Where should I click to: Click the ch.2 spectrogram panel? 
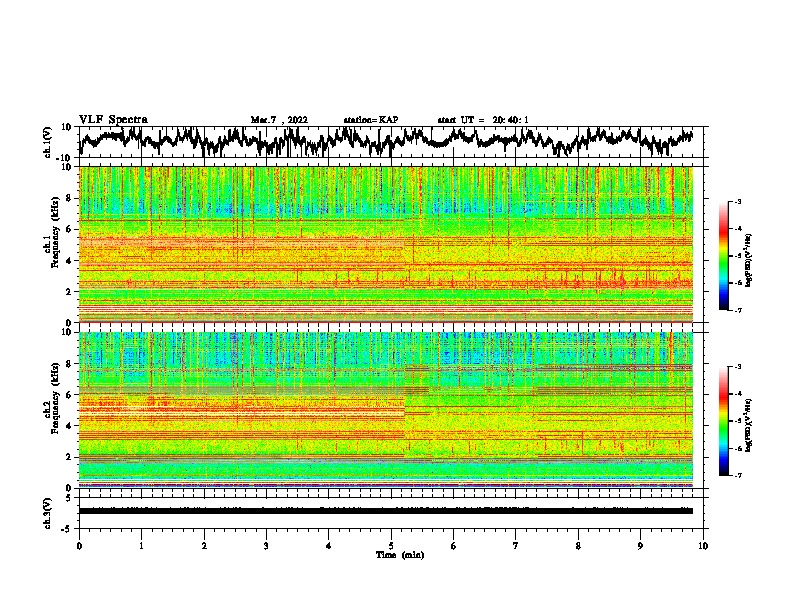[386, 410]
